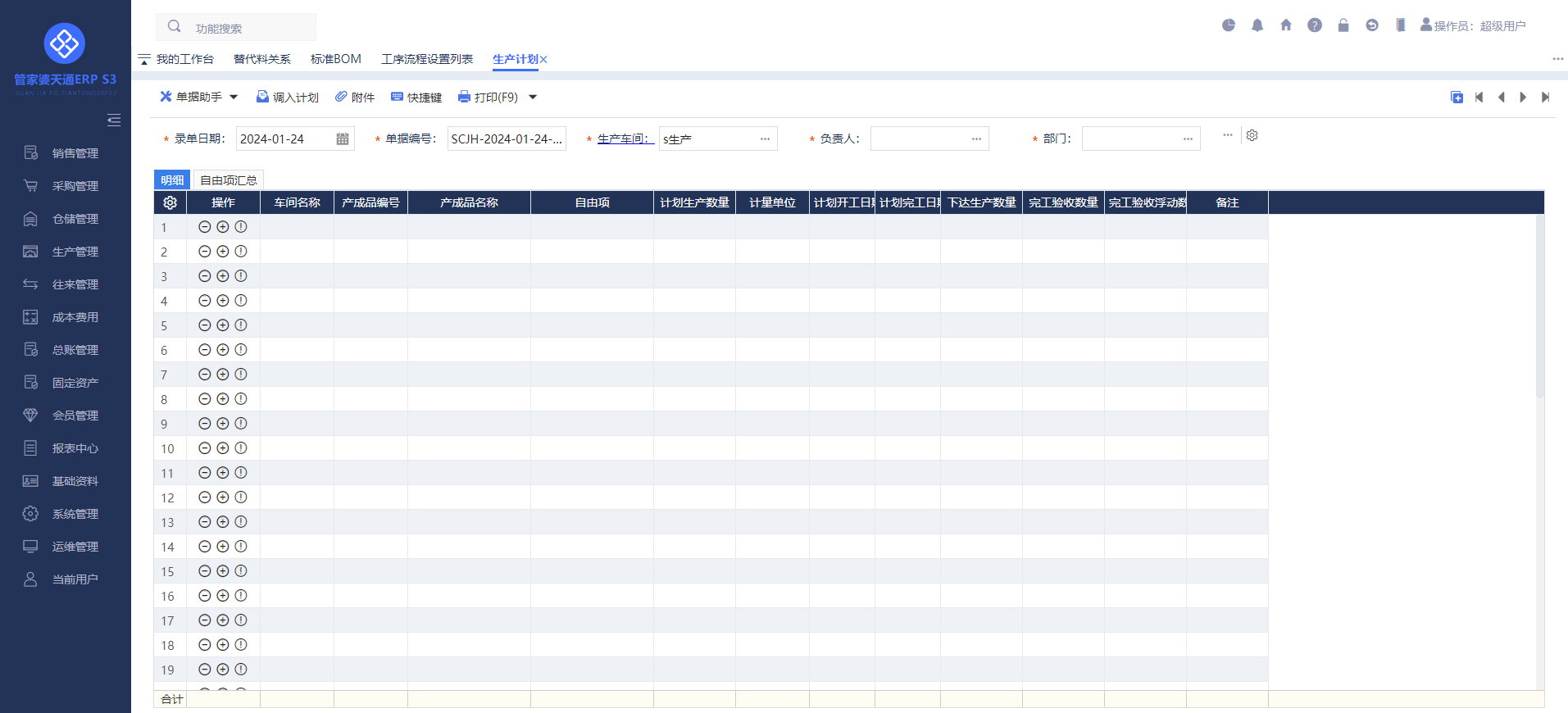Open the 负责人 selection ellipsis
Screen dimensions: 1568x713
[x=976, y=139]
